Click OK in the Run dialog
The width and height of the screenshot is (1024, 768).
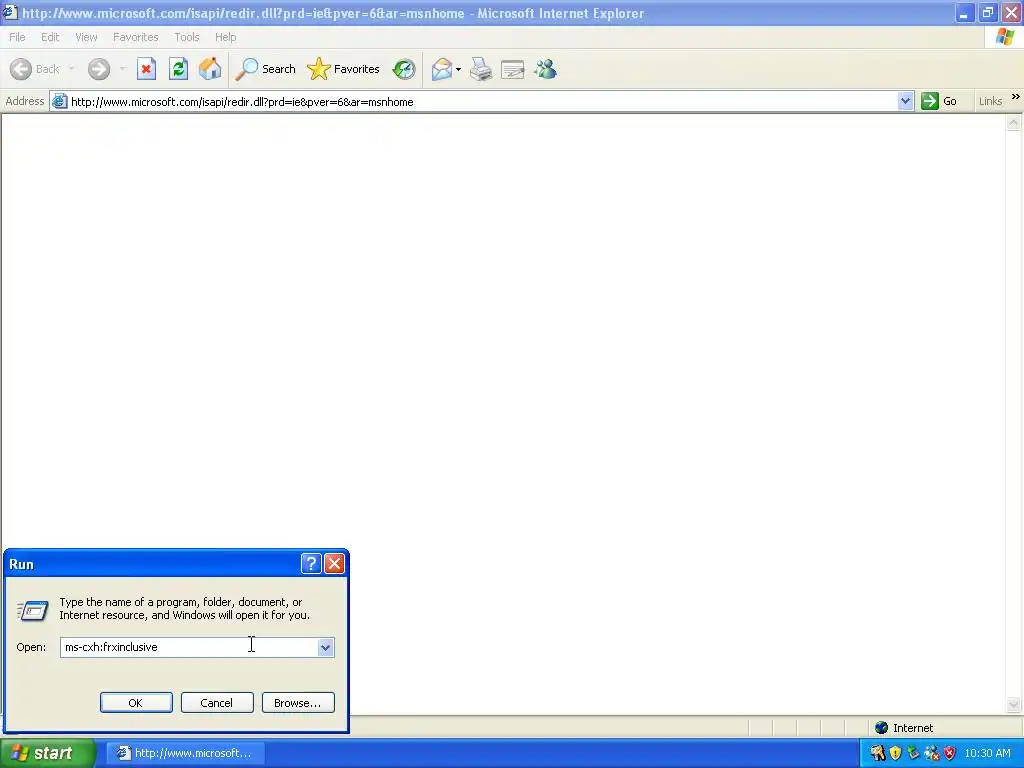(136, 703)
